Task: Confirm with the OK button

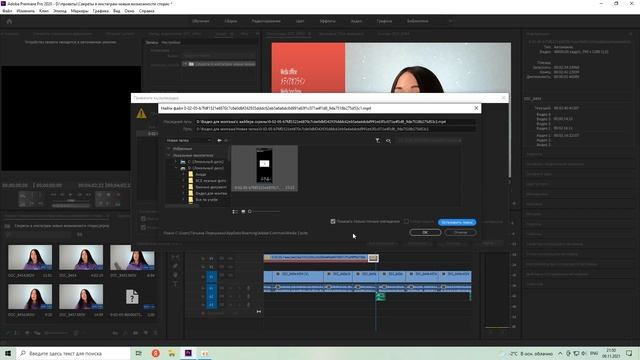Action: tap(425, 232)
